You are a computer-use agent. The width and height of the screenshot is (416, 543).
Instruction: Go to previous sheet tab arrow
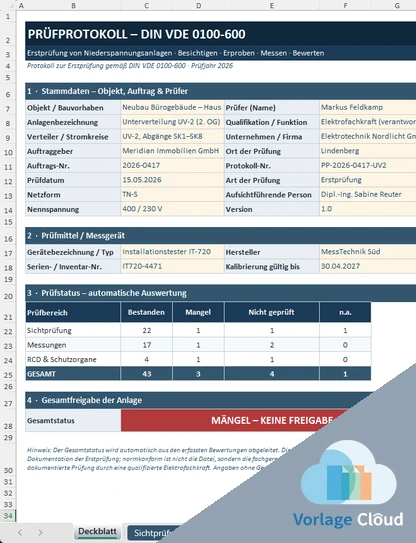(20, 532)
